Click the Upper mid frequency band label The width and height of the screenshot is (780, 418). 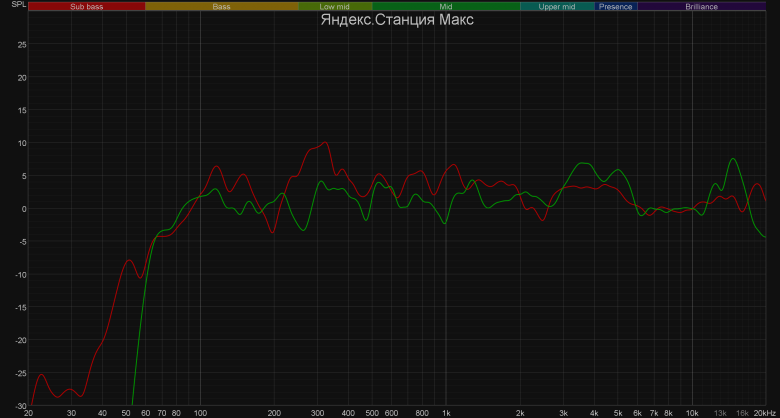(557, 7)
